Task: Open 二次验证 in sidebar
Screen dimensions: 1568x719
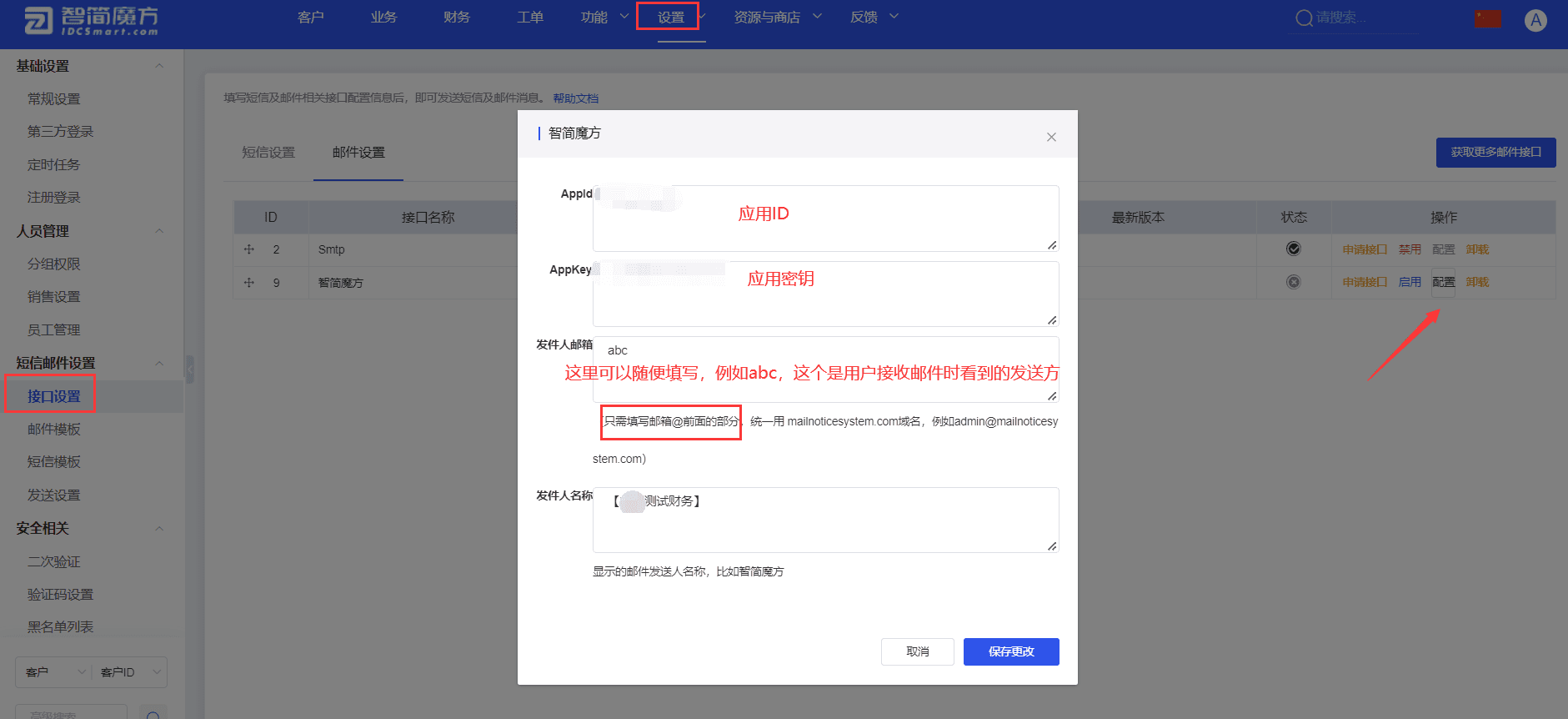Action: (53, 561)
